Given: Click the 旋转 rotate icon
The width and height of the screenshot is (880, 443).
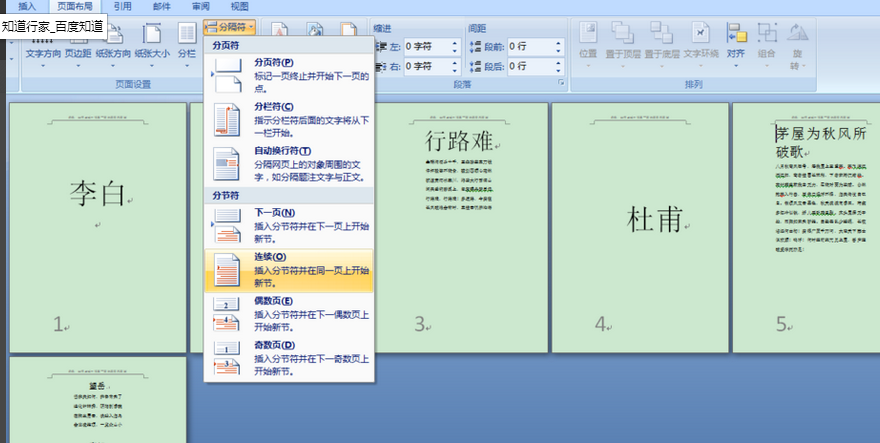Looking at the screenshot, I should click(x=797, y=33).
